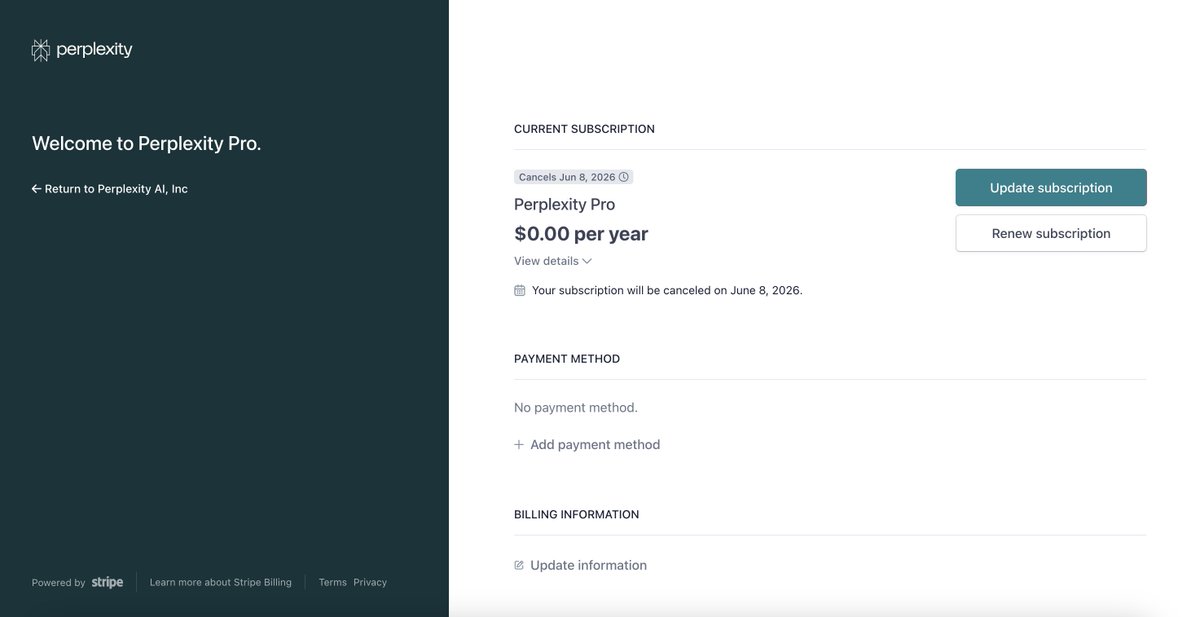Viewport: 1200px width, 617px height.
Task: Click the Stripe logo in the footer
Action: click(107, 582)
